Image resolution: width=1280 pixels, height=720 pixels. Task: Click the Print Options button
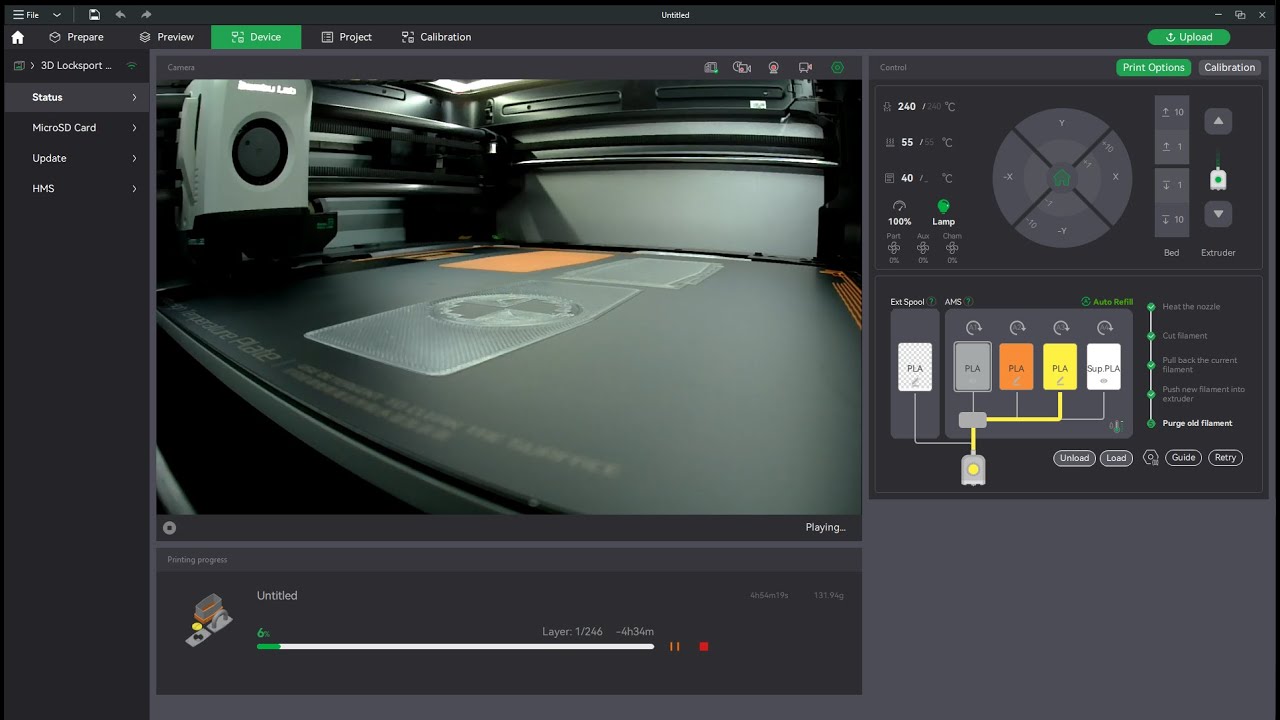(1153, 68)
